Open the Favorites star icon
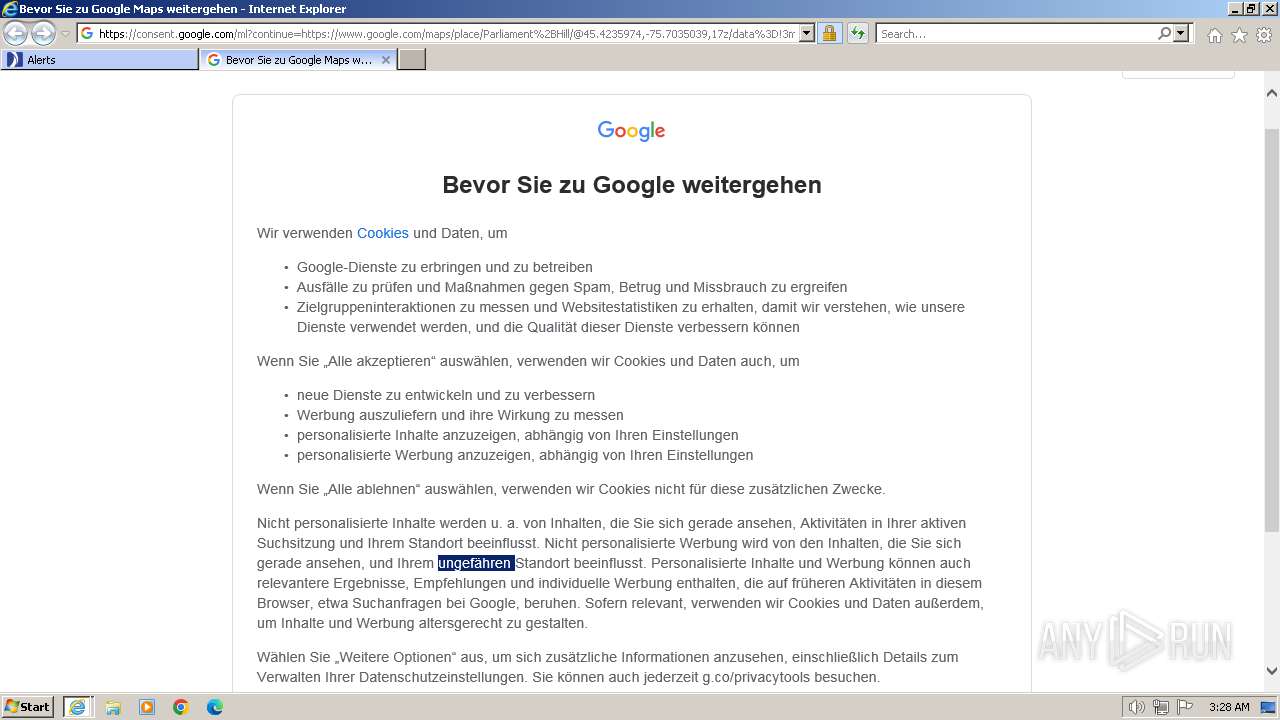The width and height of the screenshot is (1280, 720). tap(1239, 35)
